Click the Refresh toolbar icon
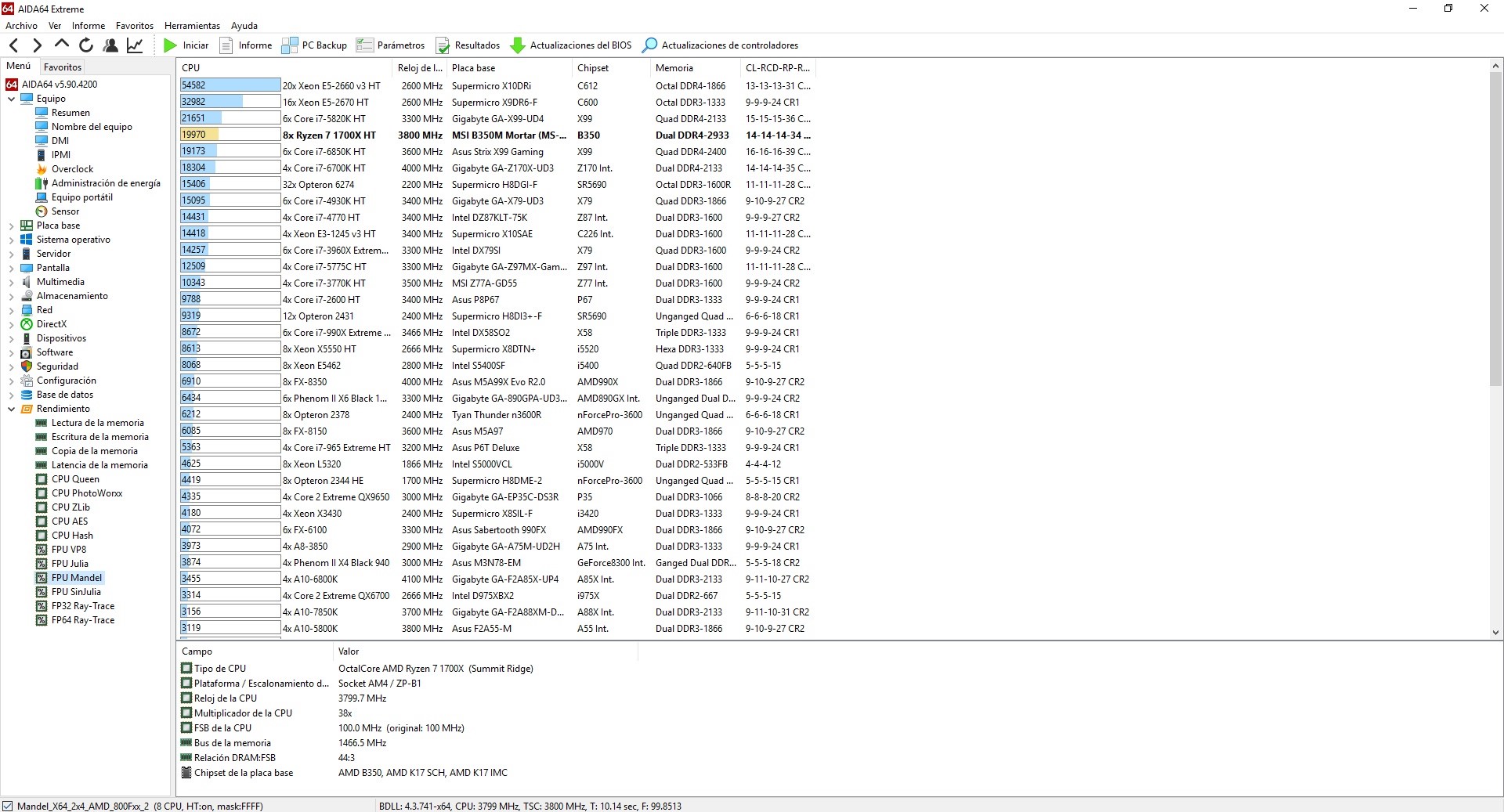This screenshot has height=812, width=1504. tap(86, 45)
